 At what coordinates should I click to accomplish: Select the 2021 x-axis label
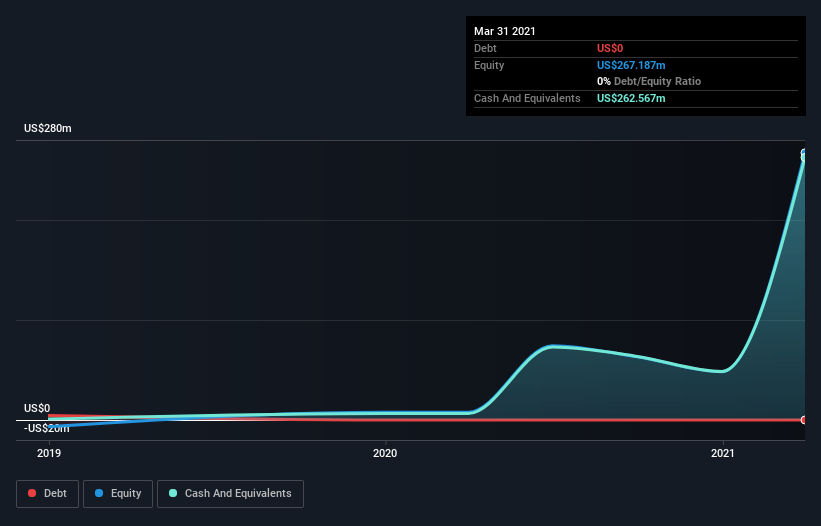click(723, 453)
